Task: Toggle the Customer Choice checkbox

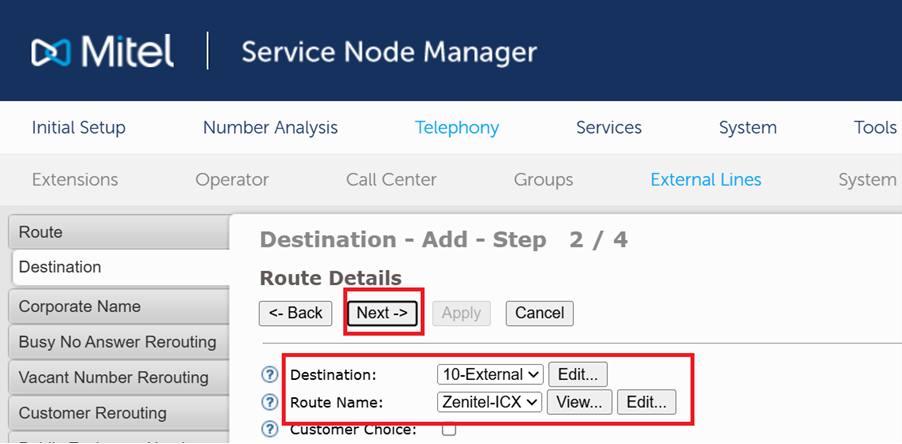Action: click(x=449, y=430)
